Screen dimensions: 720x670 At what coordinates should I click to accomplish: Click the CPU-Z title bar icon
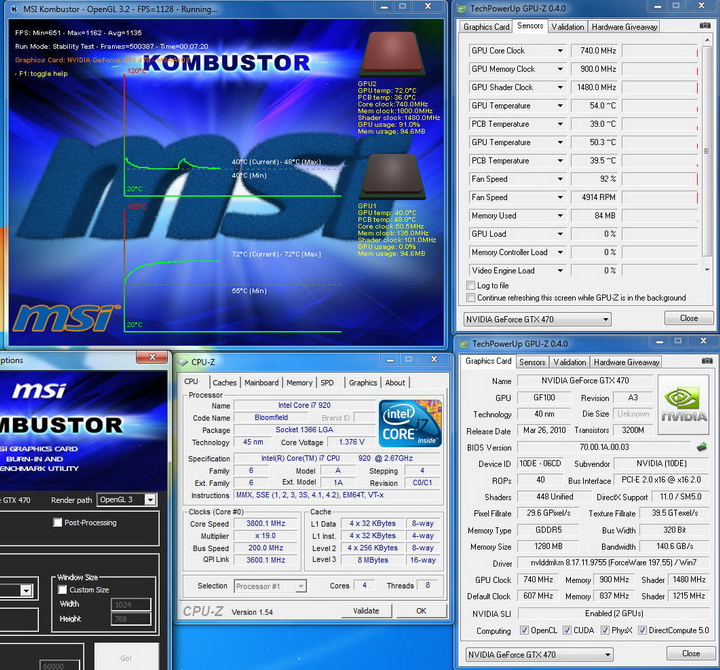point(182,362)
